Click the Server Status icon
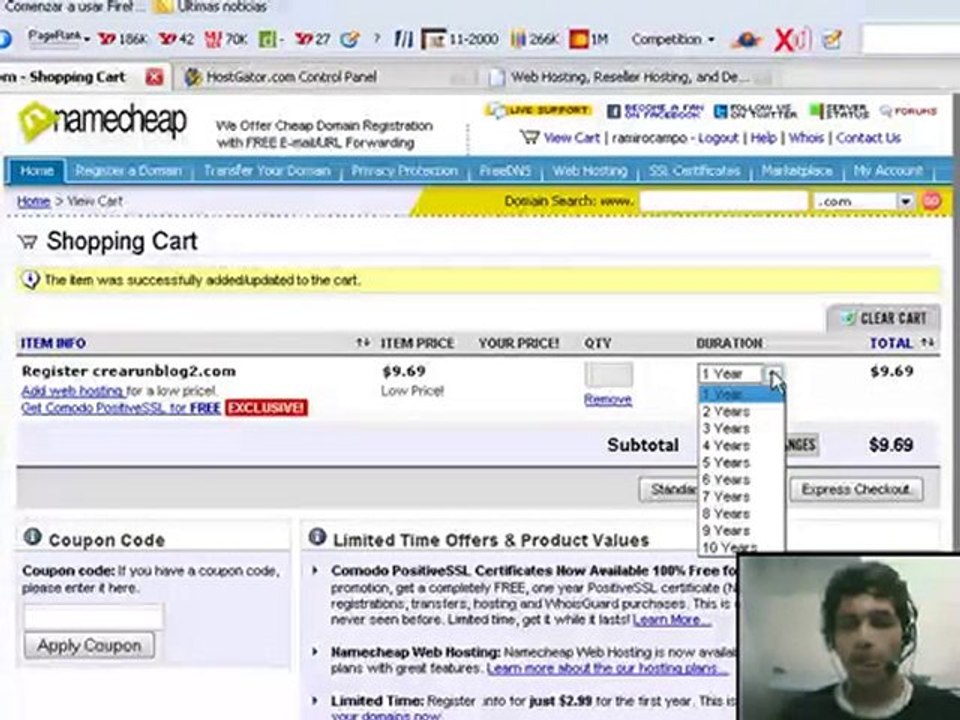 838,111
